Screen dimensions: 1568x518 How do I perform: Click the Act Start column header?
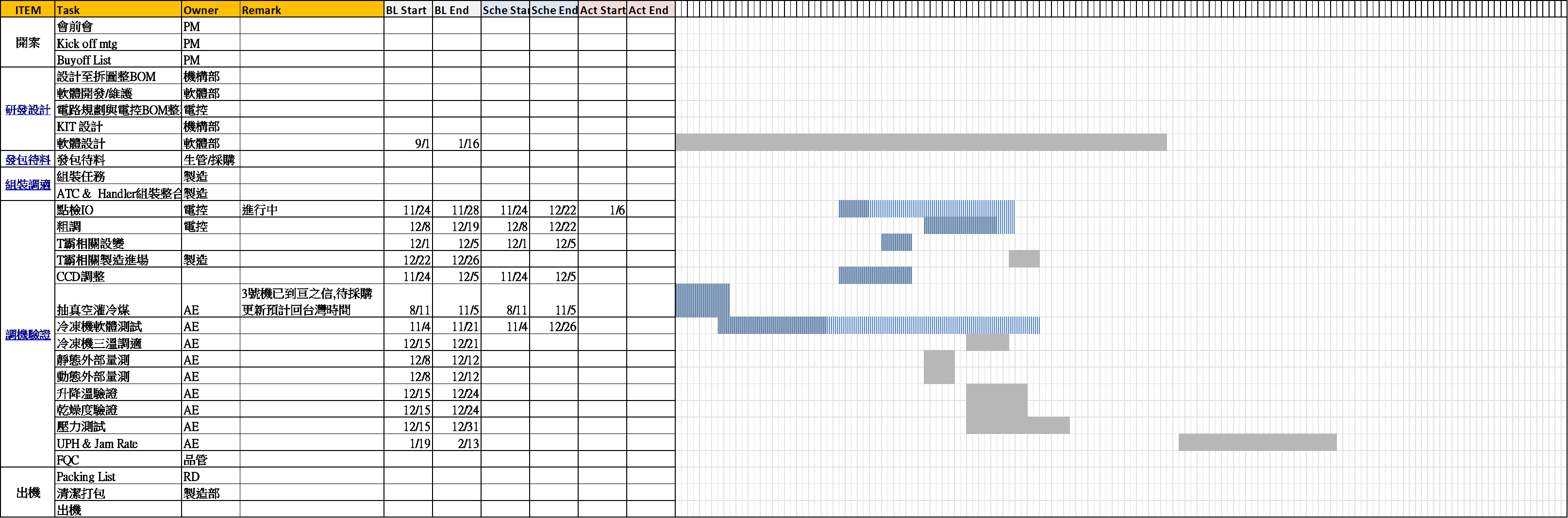(x=602, y=10)
